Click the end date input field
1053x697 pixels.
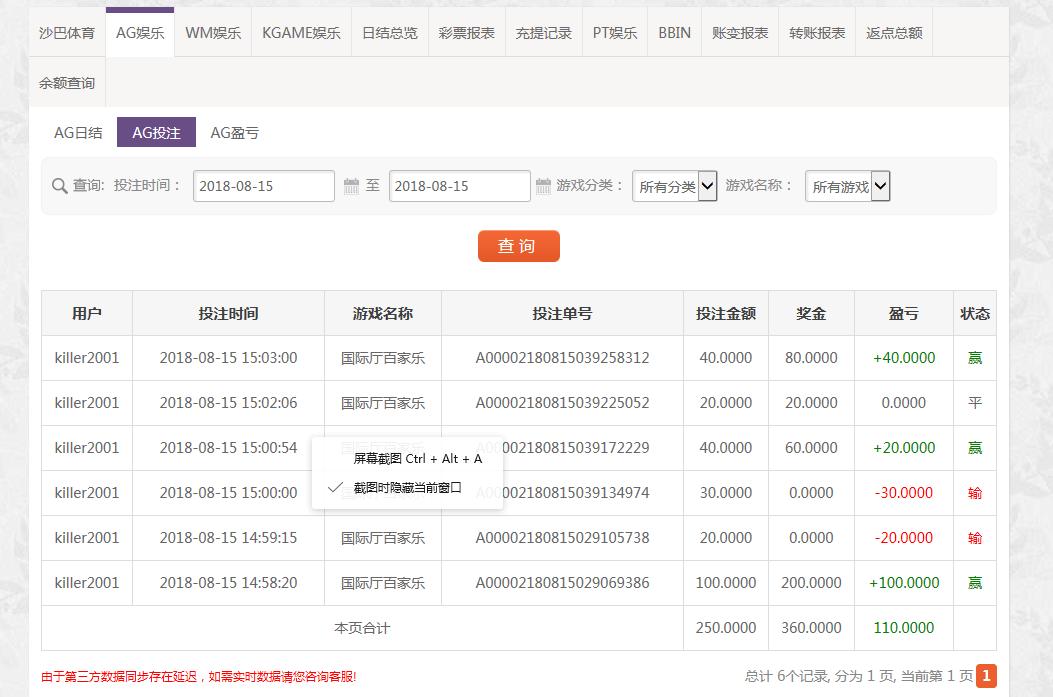pyautogui.click(x=459, y=186)
